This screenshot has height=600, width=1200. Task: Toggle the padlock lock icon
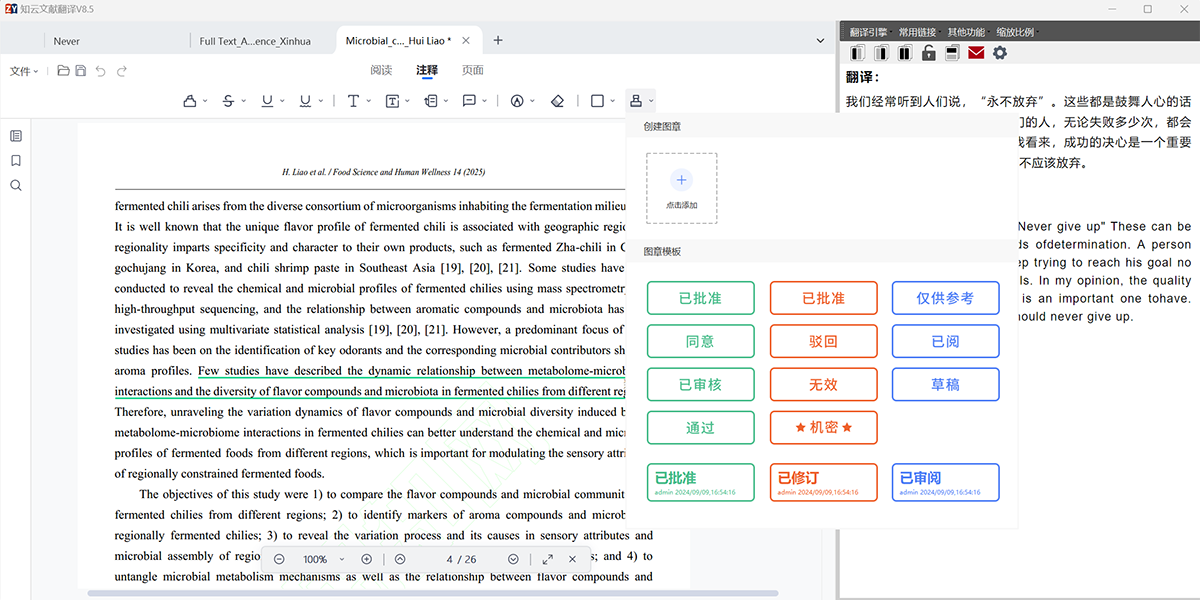929,53
